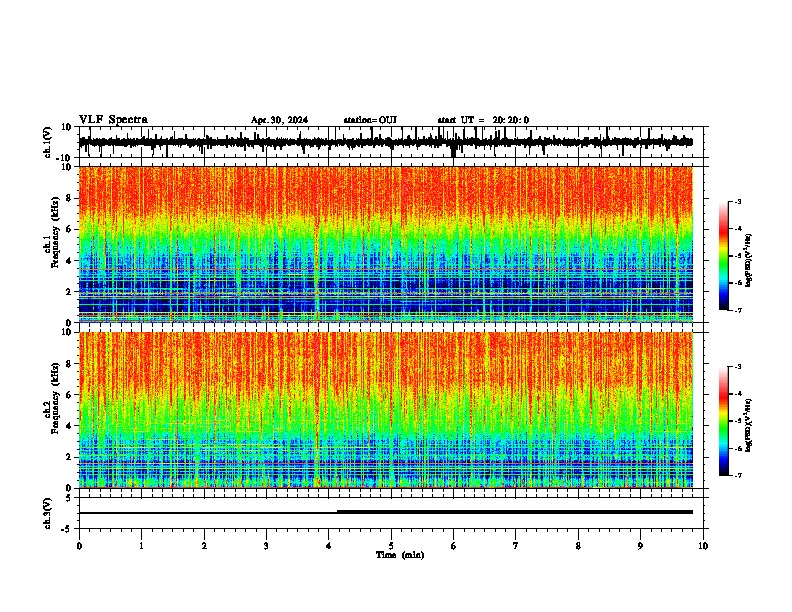
Task: Click time axis tick label '8'
Action: point(578,546)
